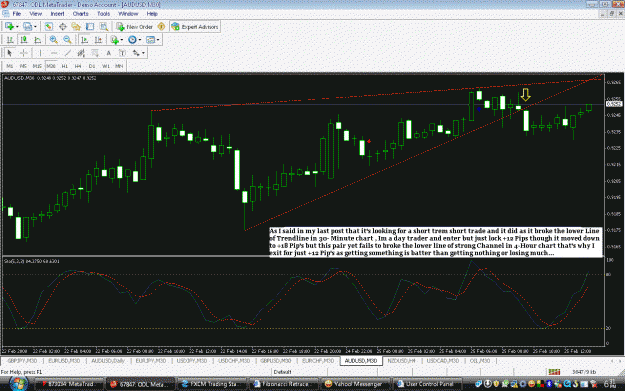Switch to D1 timeframe

coord(92,66)
